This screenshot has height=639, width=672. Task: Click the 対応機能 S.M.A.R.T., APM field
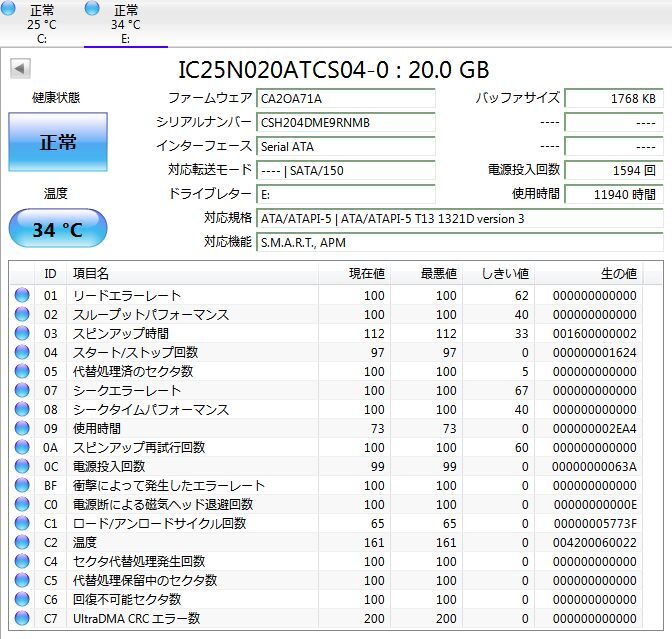point(458,242)
